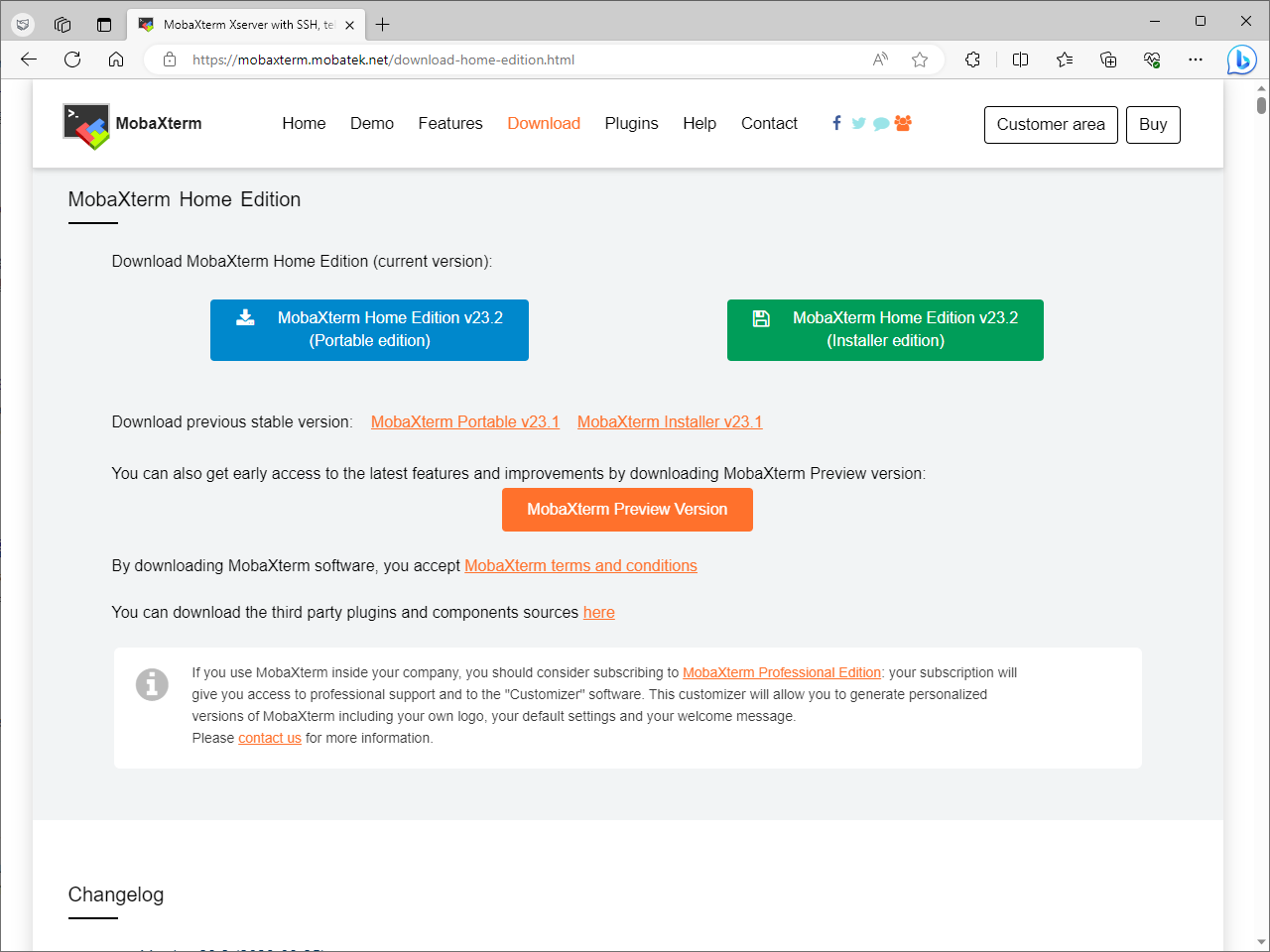1270x952 pixels.
Task: Toggle the Split screen icon
Action: pyautogui.click(x=1020, y=59)
